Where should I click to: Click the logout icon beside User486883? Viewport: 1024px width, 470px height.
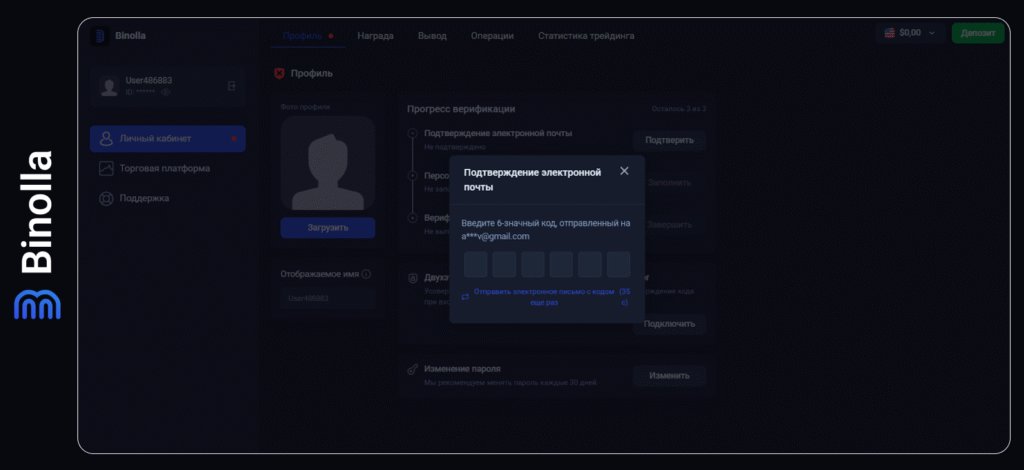click(232, 87)
